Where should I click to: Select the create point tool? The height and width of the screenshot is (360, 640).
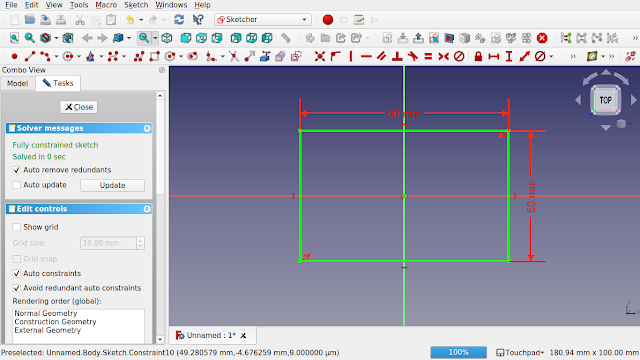pyautogui.click(x=14, y=56)
